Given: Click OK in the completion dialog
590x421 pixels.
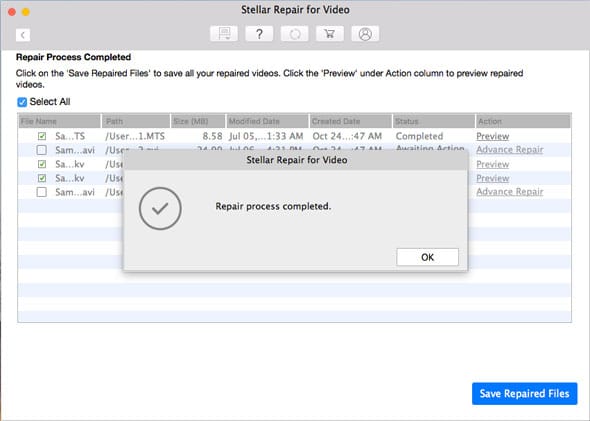Looking at the screenshot, I should 427,257.
